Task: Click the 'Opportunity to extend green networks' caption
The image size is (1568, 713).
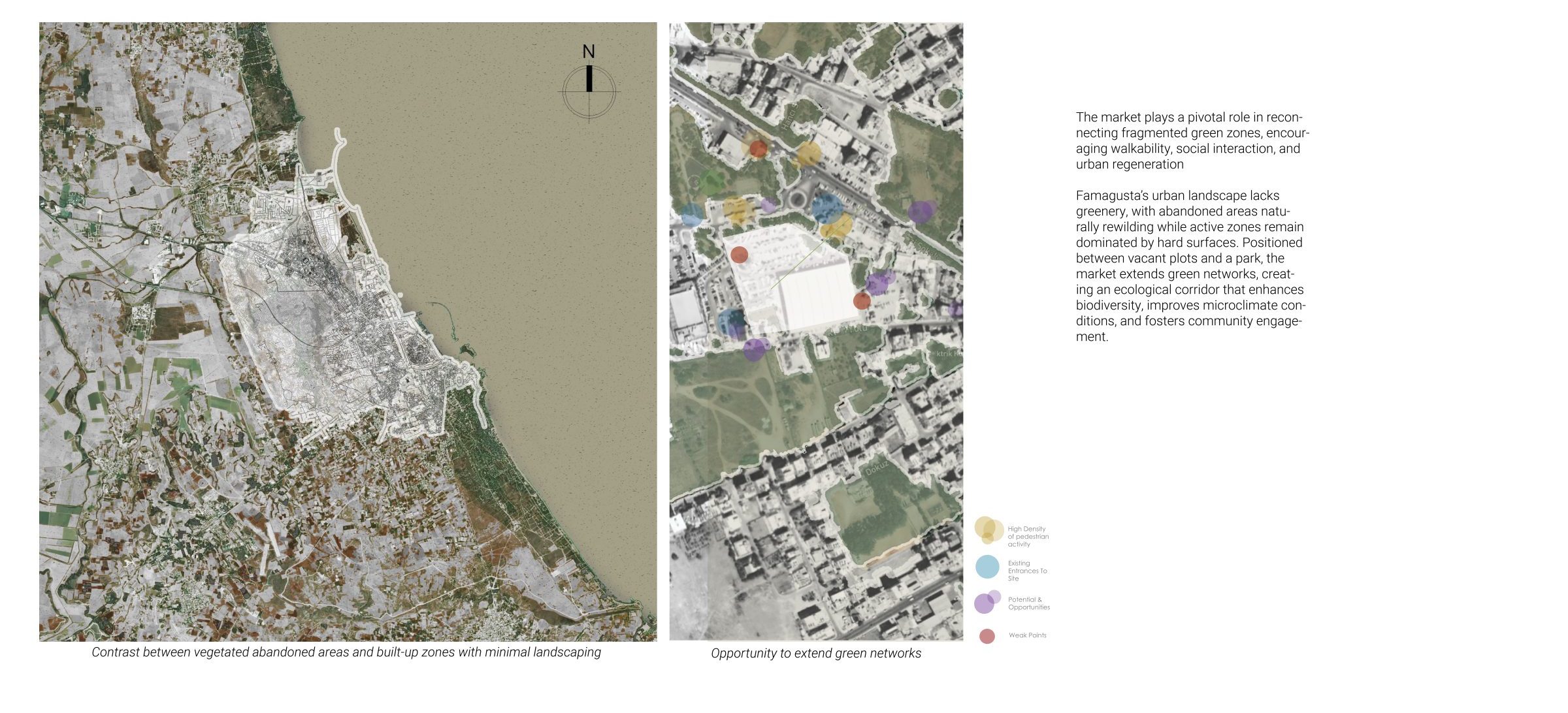Action: tap(816, 654)
